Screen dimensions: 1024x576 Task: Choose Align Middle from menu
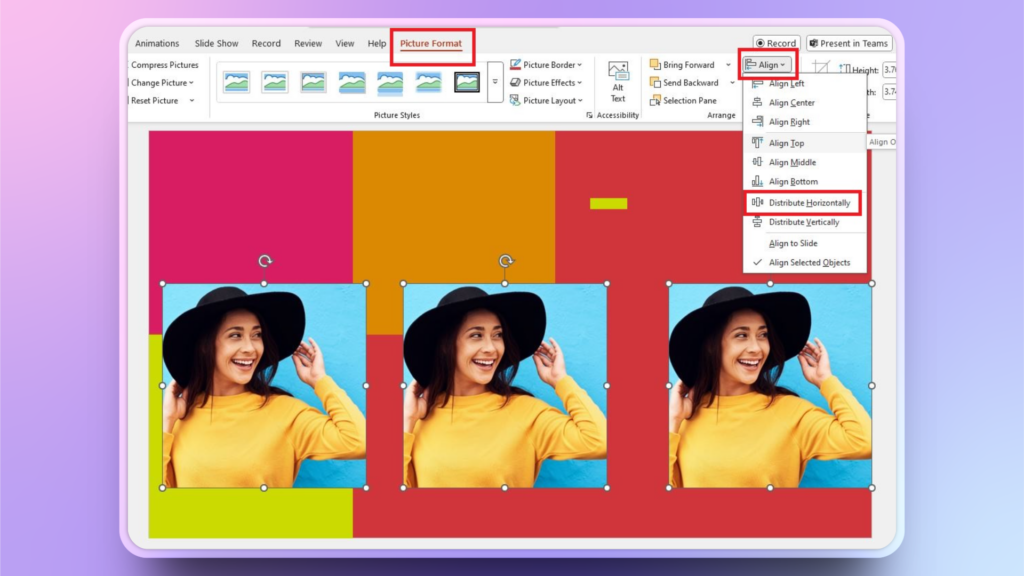[805, 162]
